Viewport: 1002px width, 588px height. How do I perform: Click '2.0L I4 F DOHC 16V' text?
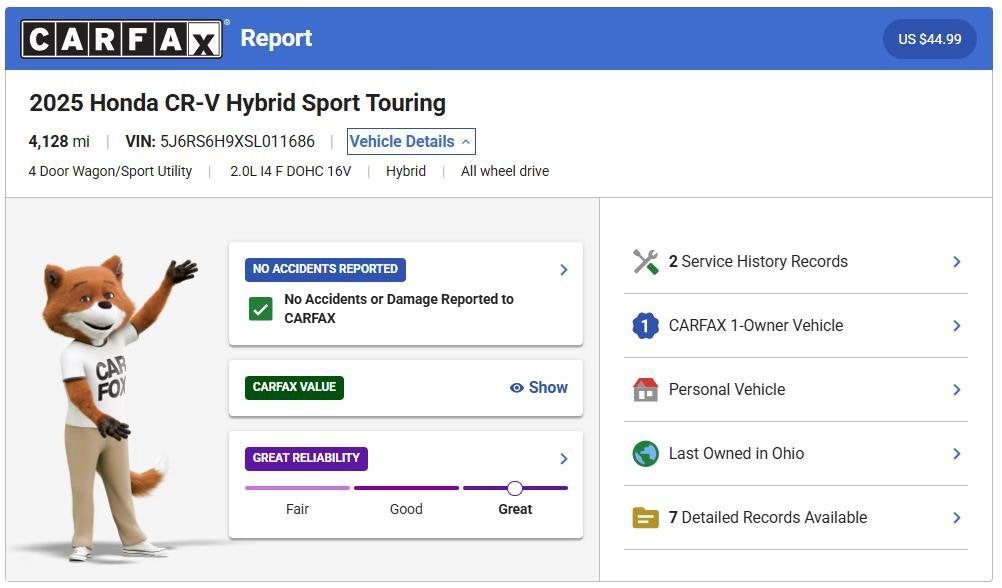click(x=291, y=171)
